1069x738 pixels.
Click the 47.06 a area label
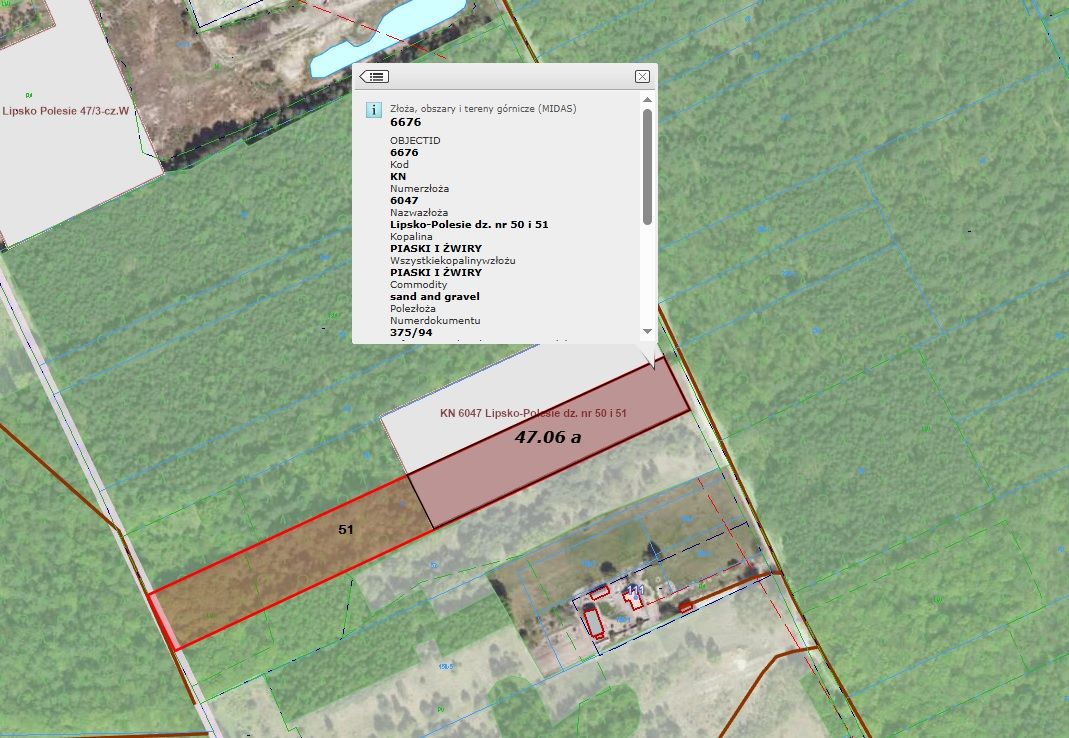click(547, 437)
